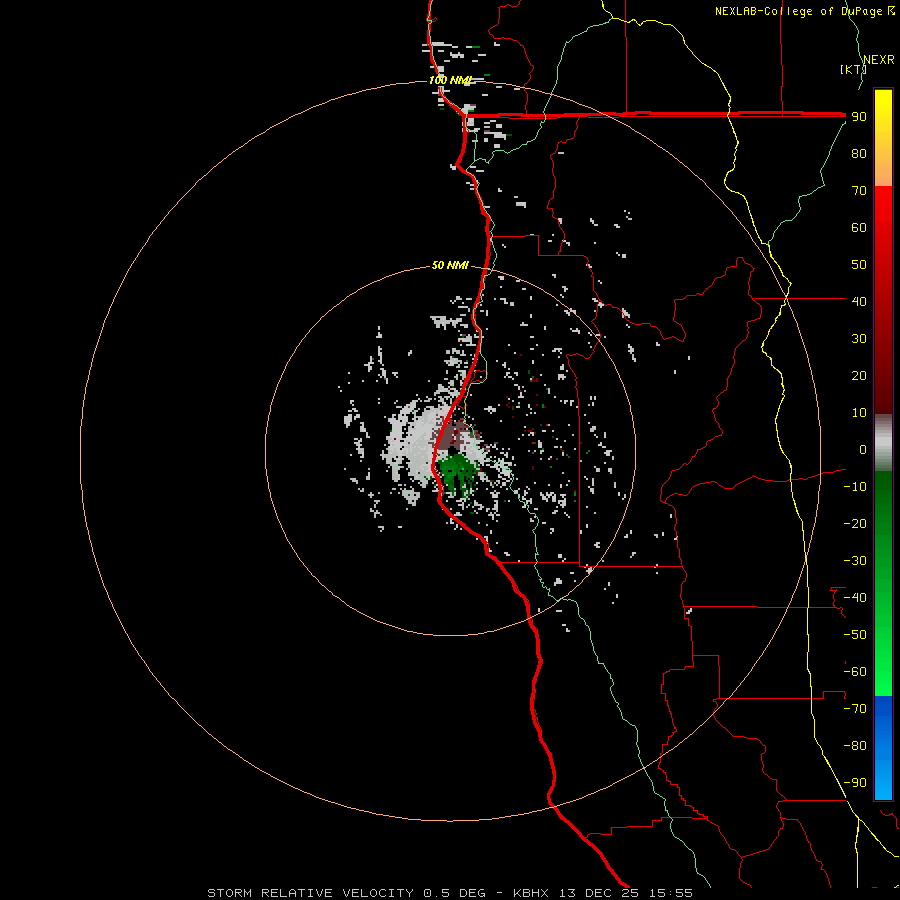The height and width of the screenshot is (900, 900).
Task: Click the -30 value on velocity scale
Action: [x=855, y=561]
